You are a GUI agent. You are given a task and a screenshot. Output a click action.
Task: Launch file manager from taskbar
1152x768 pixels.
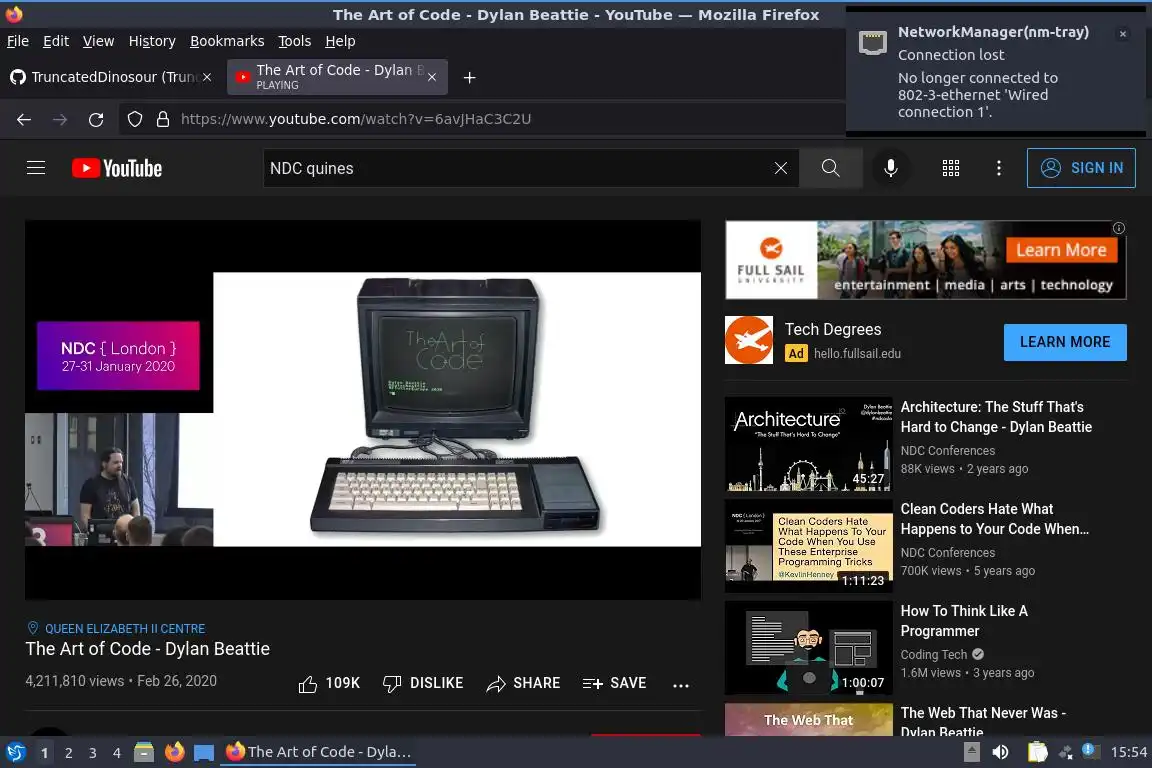tap(144, 752)
